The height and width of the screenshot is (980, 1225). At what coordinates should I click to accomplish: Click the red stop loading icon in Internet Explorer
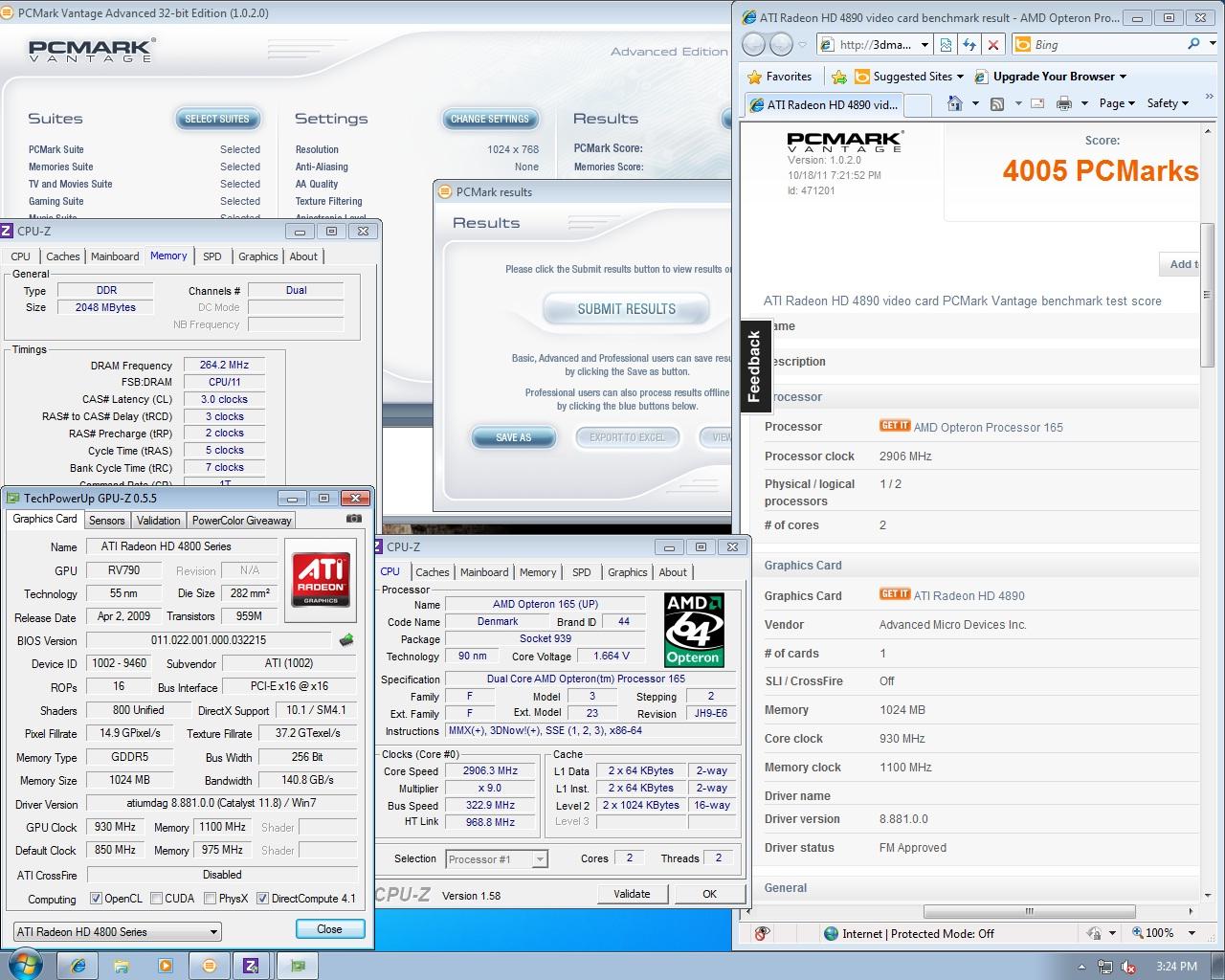[x=993, y=44]
